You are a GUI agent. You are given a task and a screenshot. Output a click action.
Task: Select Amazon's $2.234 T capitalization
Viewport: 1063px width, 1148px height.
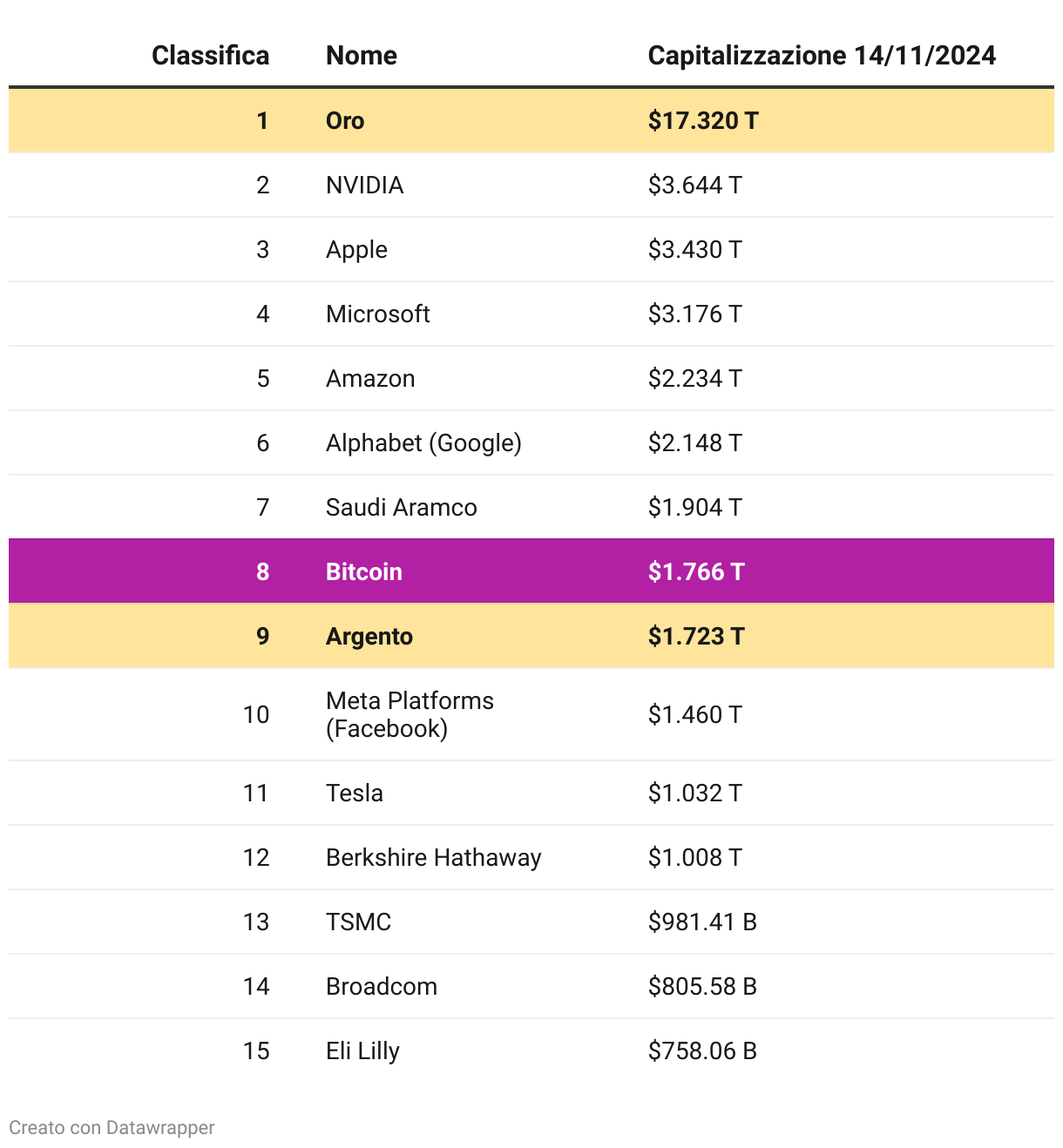[694, 378]
